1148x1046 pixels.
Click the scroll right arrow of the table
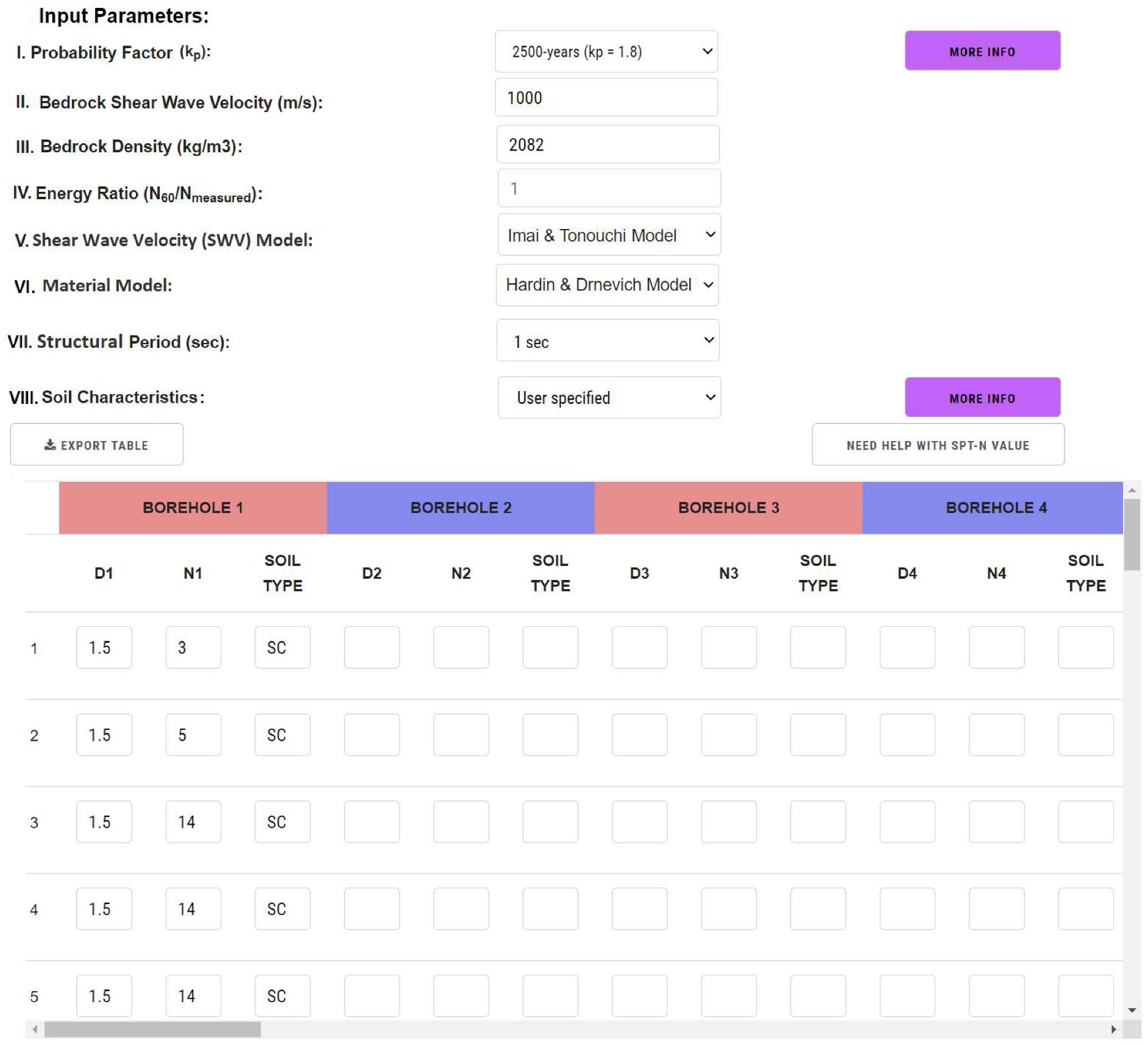tap(1113, 1029)
